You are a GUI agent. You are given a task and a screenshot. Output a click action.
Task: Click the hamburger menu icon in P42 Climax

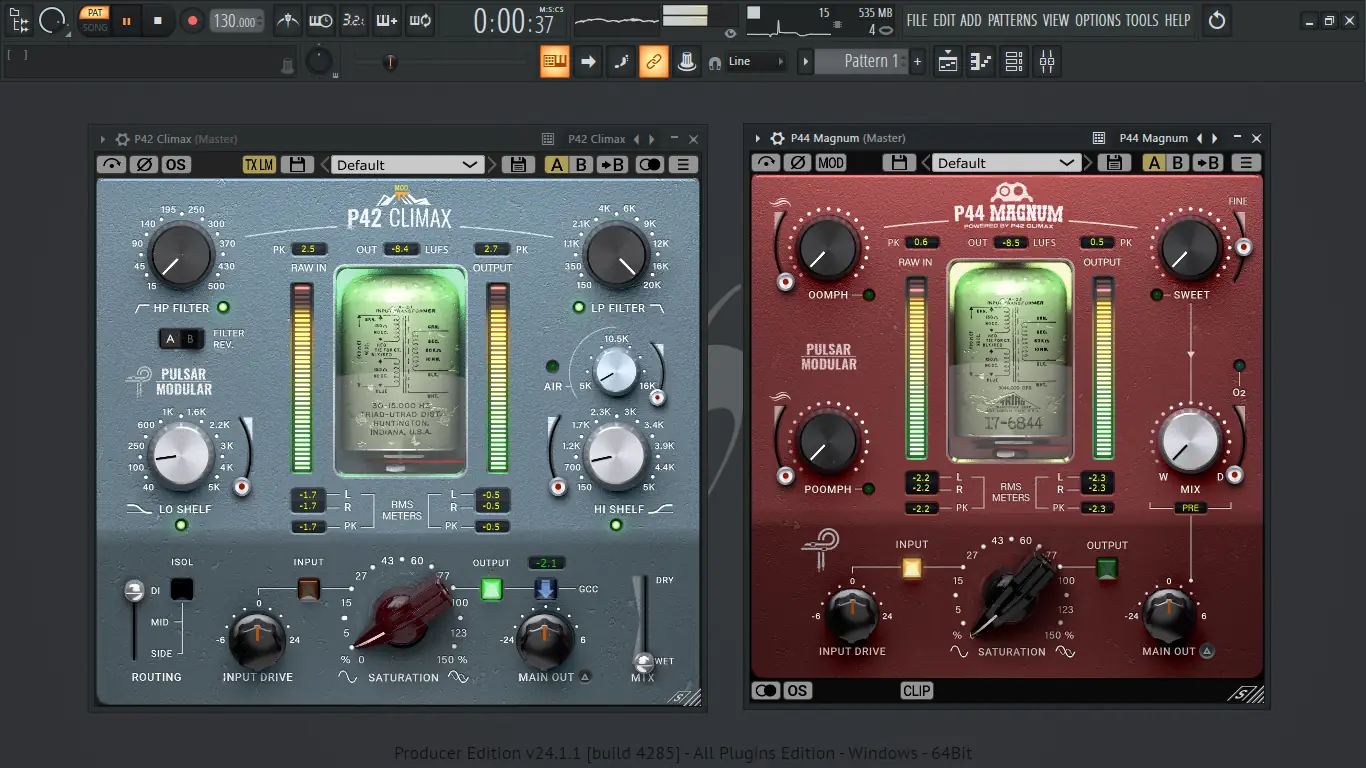pyautogui.click(x=684, y=165)
